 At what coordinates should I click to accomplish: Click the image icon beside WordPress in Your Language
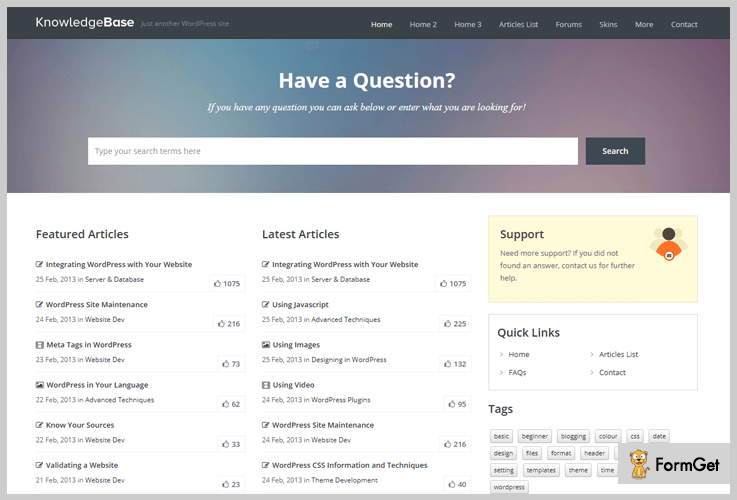40,385
